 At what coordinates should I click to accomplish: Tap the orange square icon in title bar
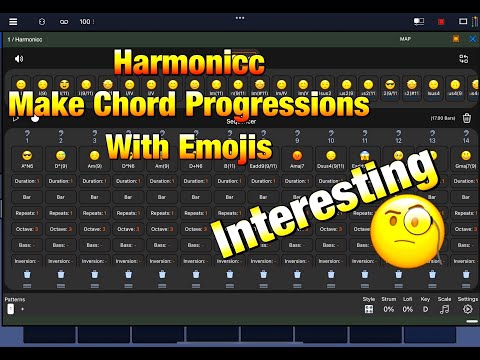point(456,39)
